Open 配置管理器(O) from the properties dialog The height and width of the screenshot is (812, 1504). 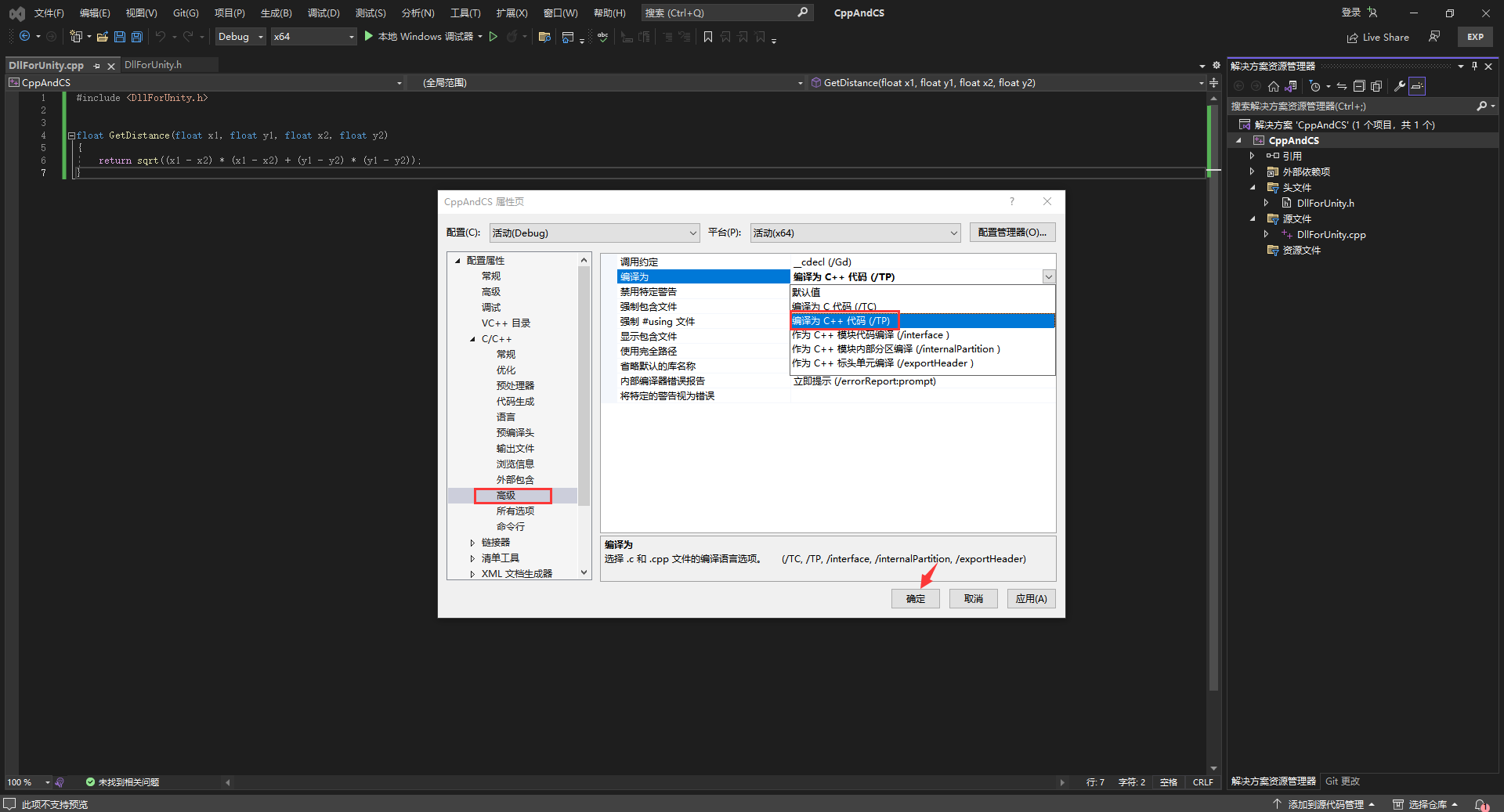[x=1012, y=233]
